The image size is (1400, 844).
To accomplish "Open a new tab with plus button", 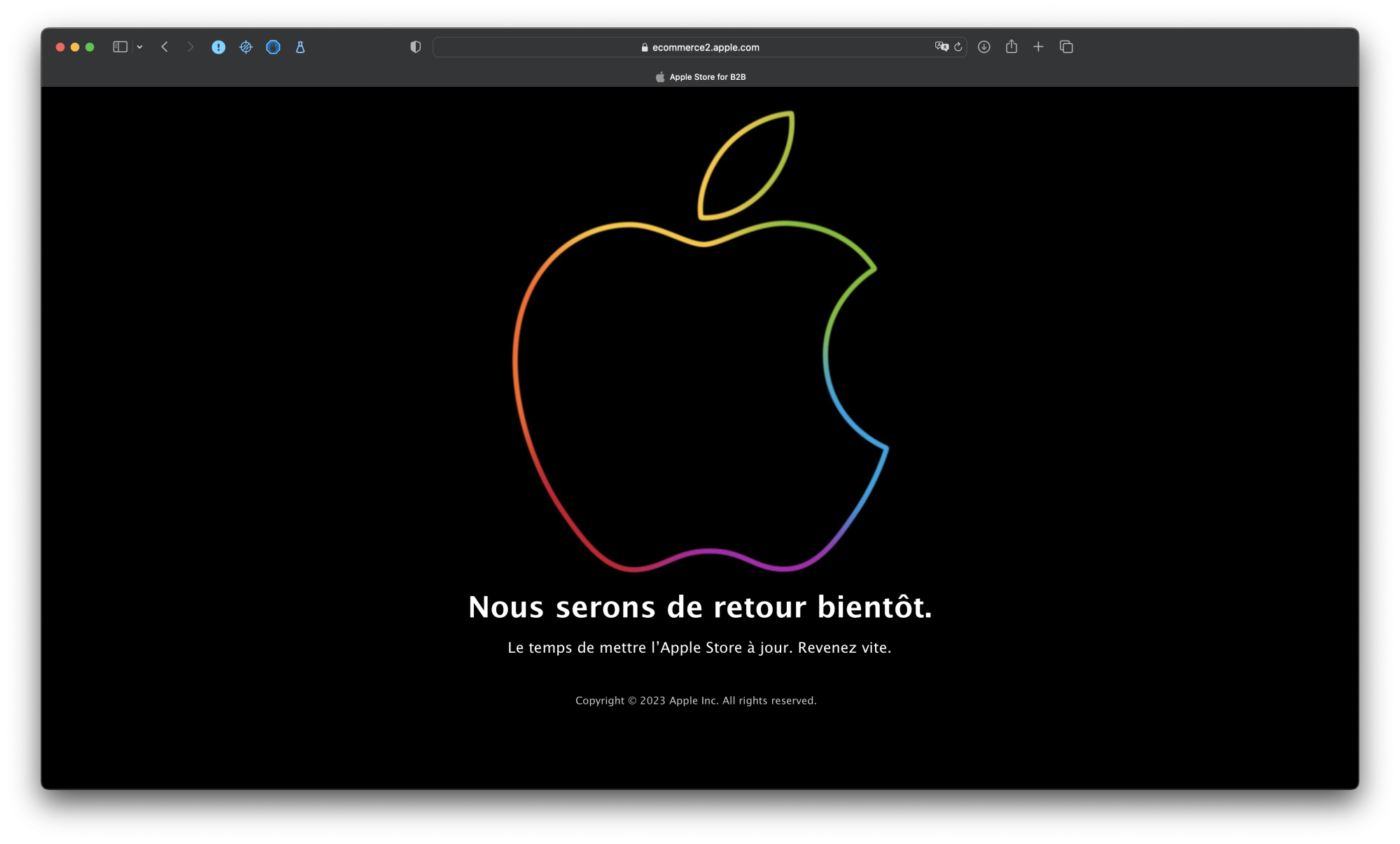I will coord(1038,47).
